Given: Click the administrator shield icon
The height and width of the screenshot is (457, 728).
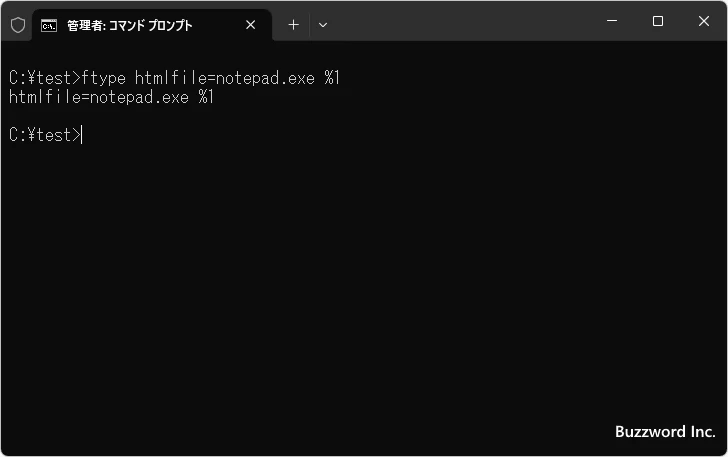Looking at the screenshot, I should (18, 25).
